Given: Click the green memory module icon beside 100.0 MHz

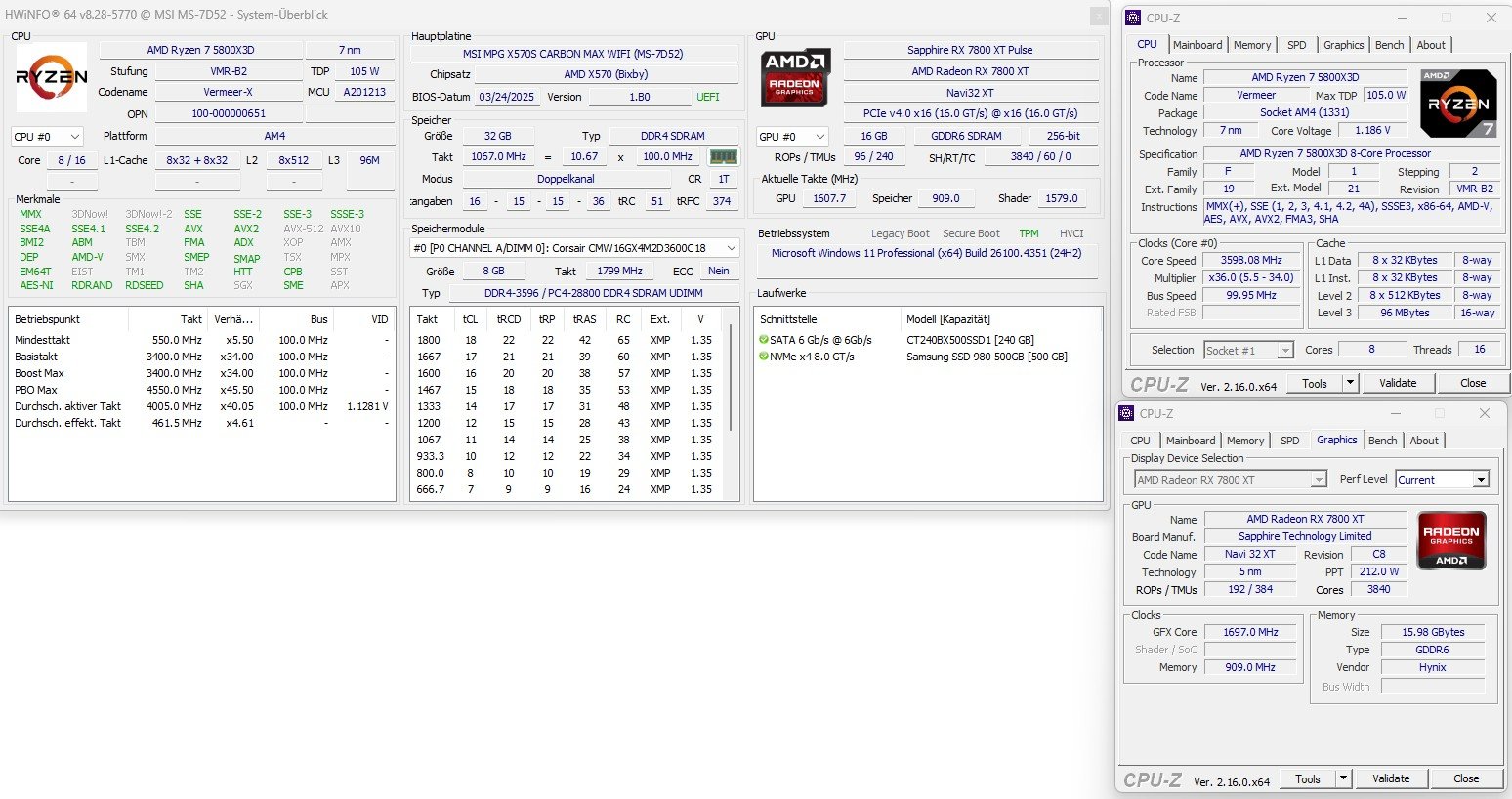Looking at the screenshot, I should click(x=723, y=156).
